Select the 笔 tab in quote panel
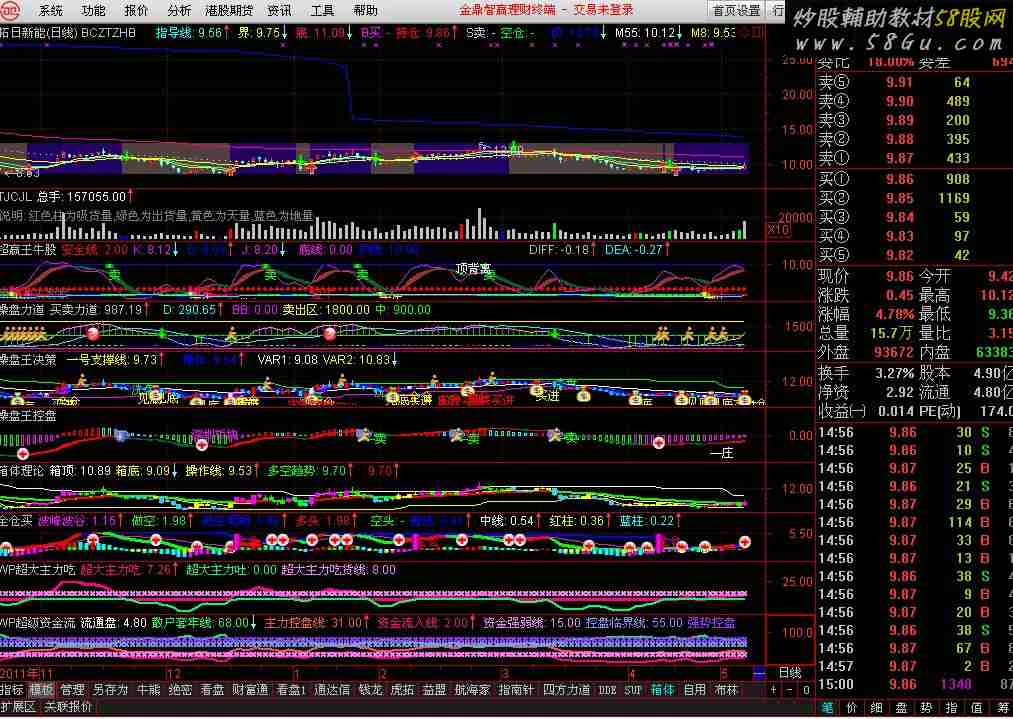Viewport: 1013px width, 719px height. point(827,709)
